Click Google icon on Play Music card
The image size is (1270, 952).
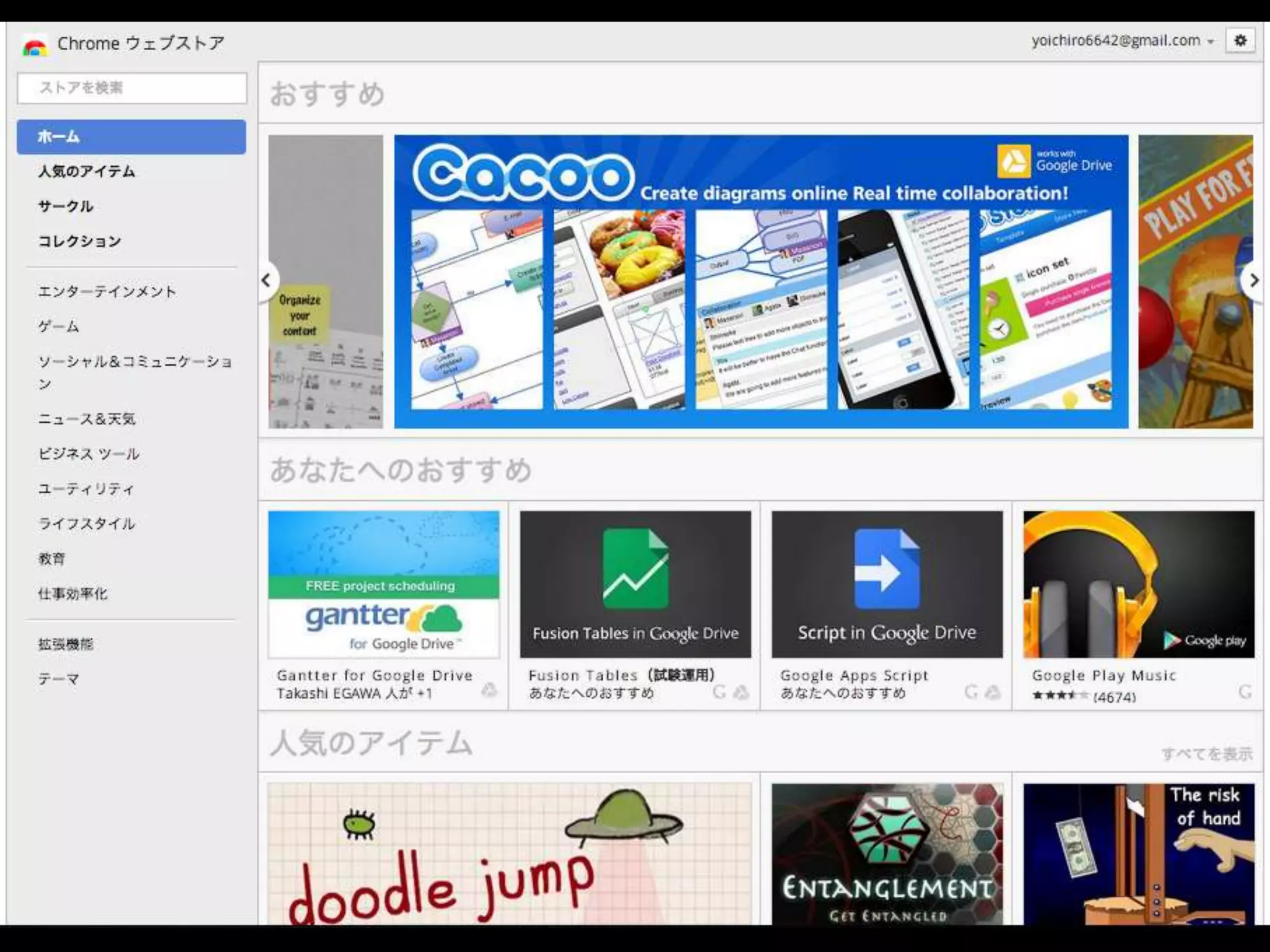click(1245, 692)
